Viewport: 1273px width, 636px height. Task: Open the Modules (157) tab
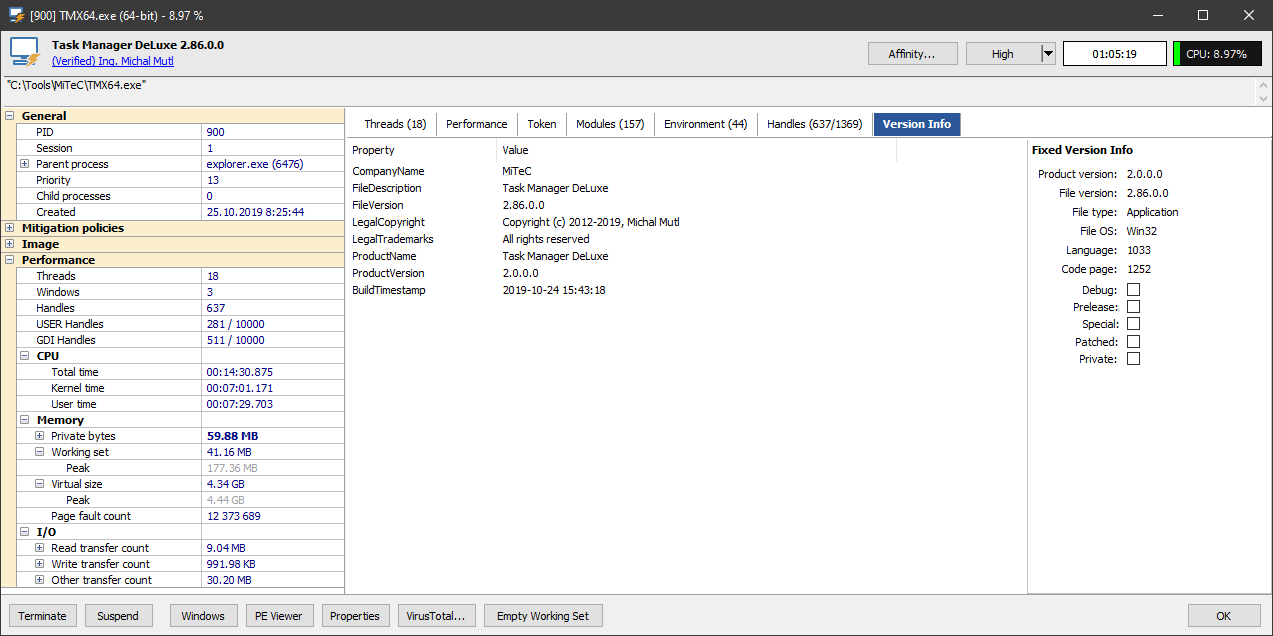(610, 124)
